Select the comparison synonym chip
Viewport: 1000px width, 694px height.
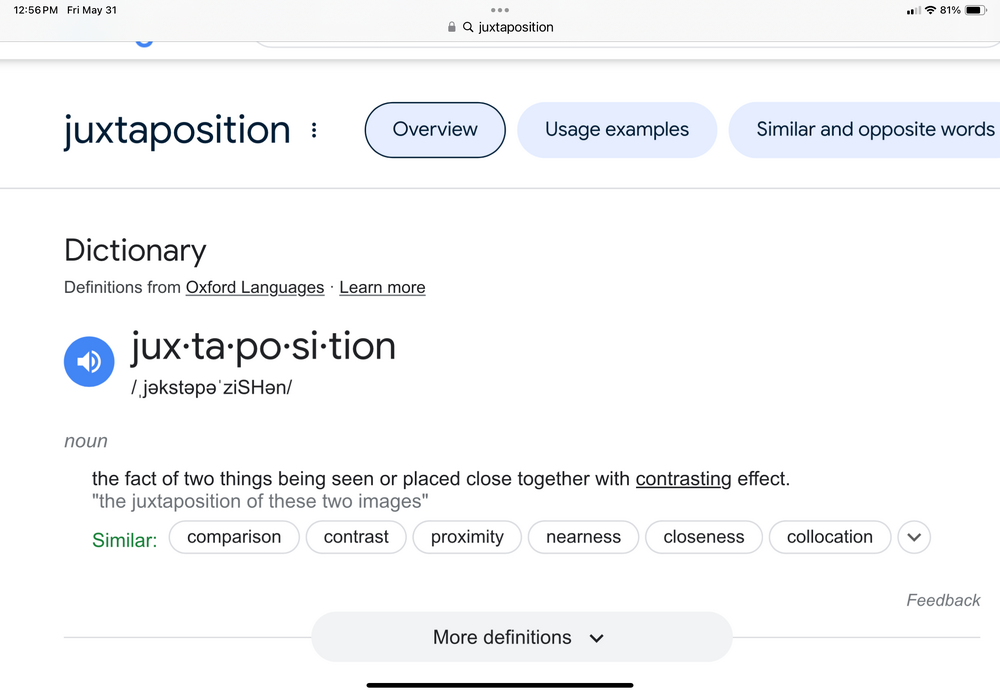[234, 537]
